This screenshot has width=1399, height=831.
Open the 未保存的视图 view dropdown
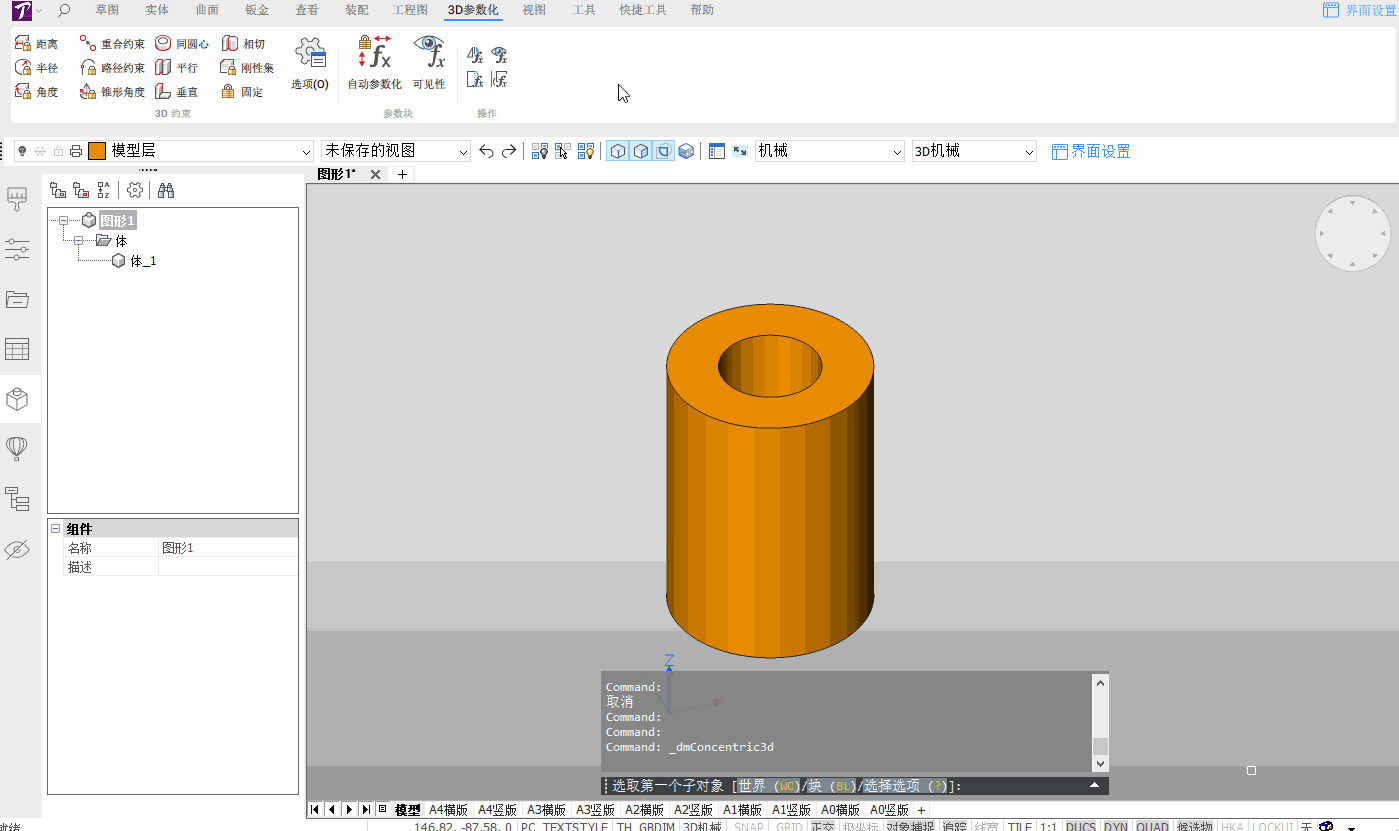coord(396,151)
